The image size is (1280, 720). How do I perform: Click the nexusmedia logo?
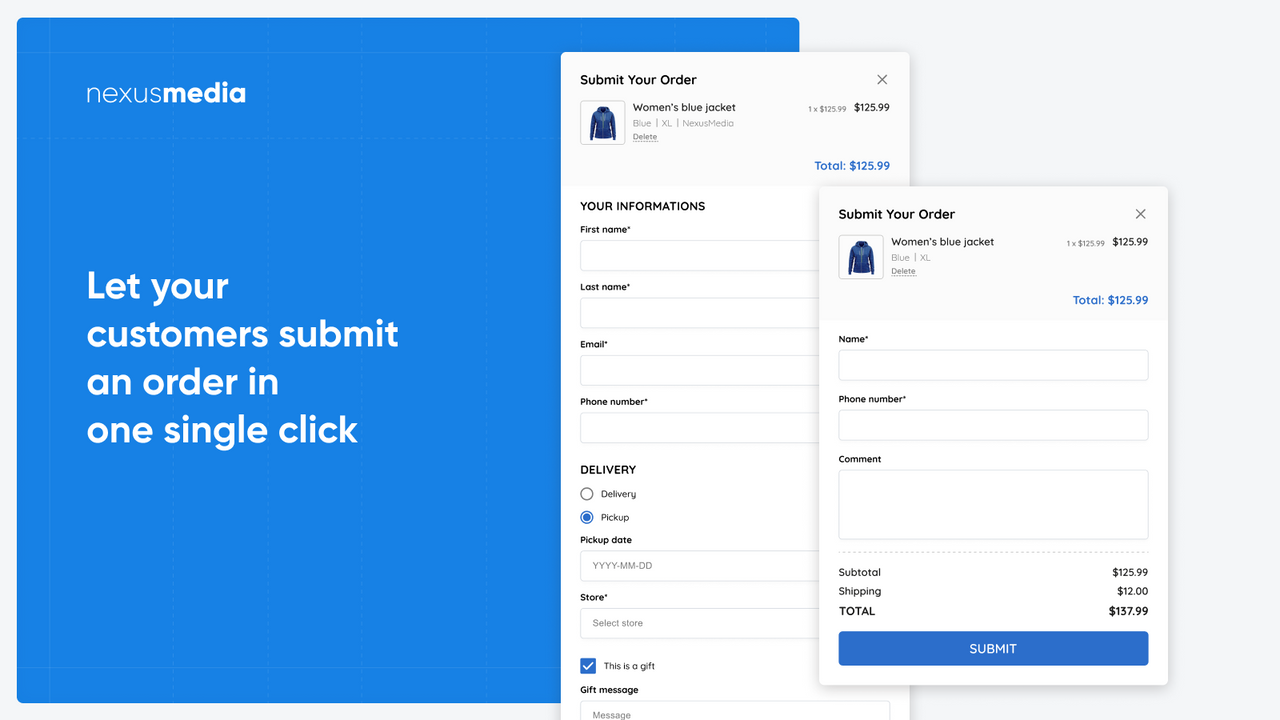tap(166, 92)
